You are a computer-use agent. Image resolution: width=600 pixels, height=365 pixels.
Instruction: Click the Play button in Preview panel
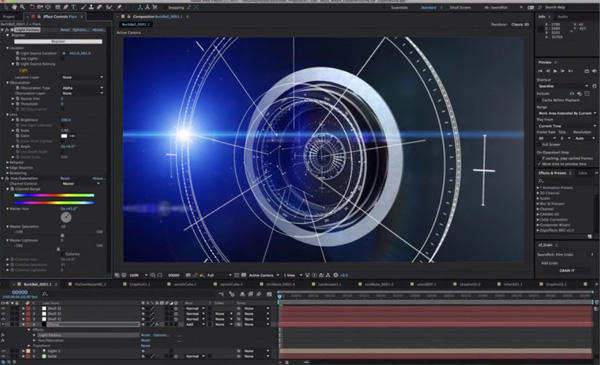555,71
